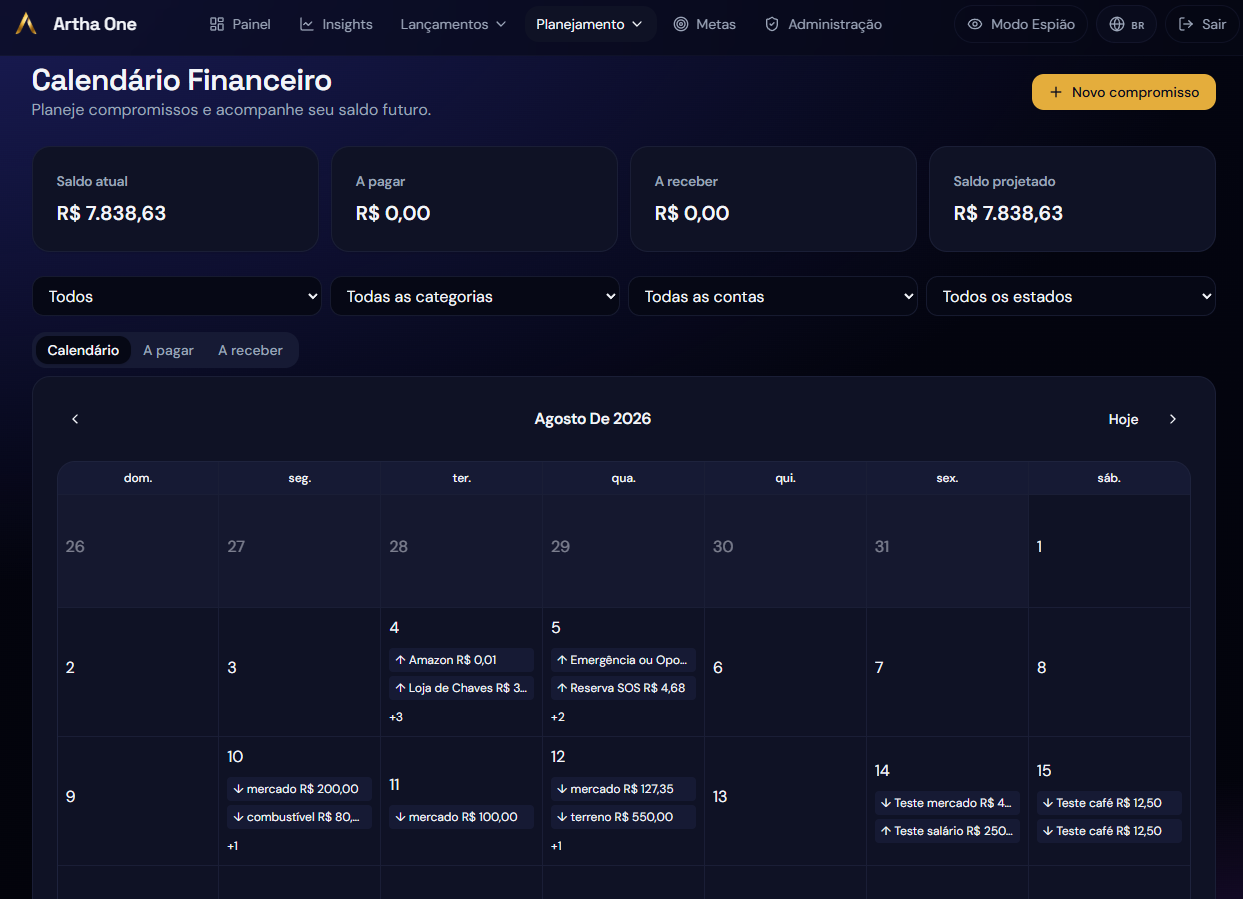Expand the Lançamentos menu
Viewport: 1243px width, 899px height.
[x=453, y=24]
